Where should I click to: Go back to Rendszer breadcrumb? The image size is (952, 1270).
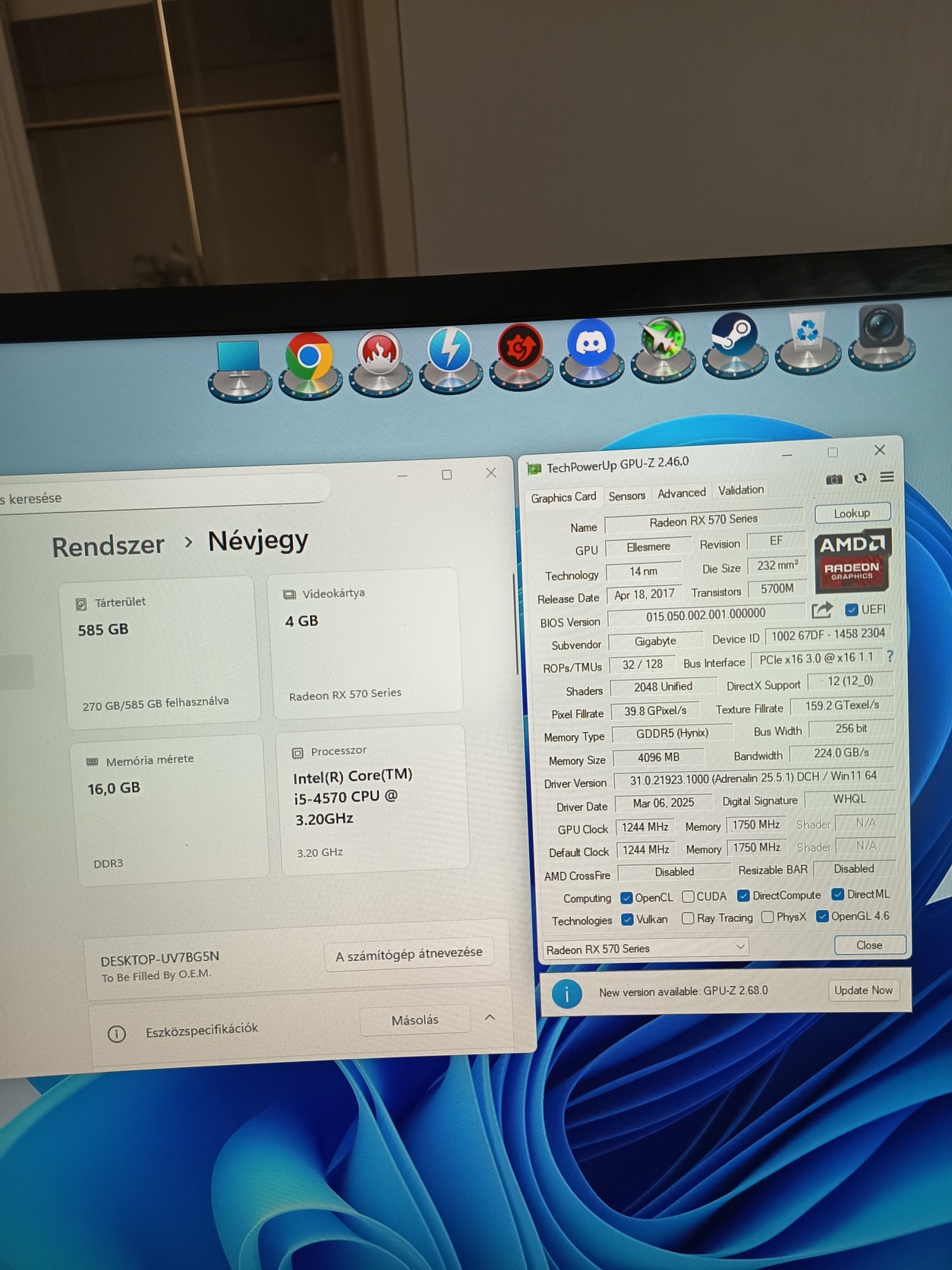[x=108, y=546]
